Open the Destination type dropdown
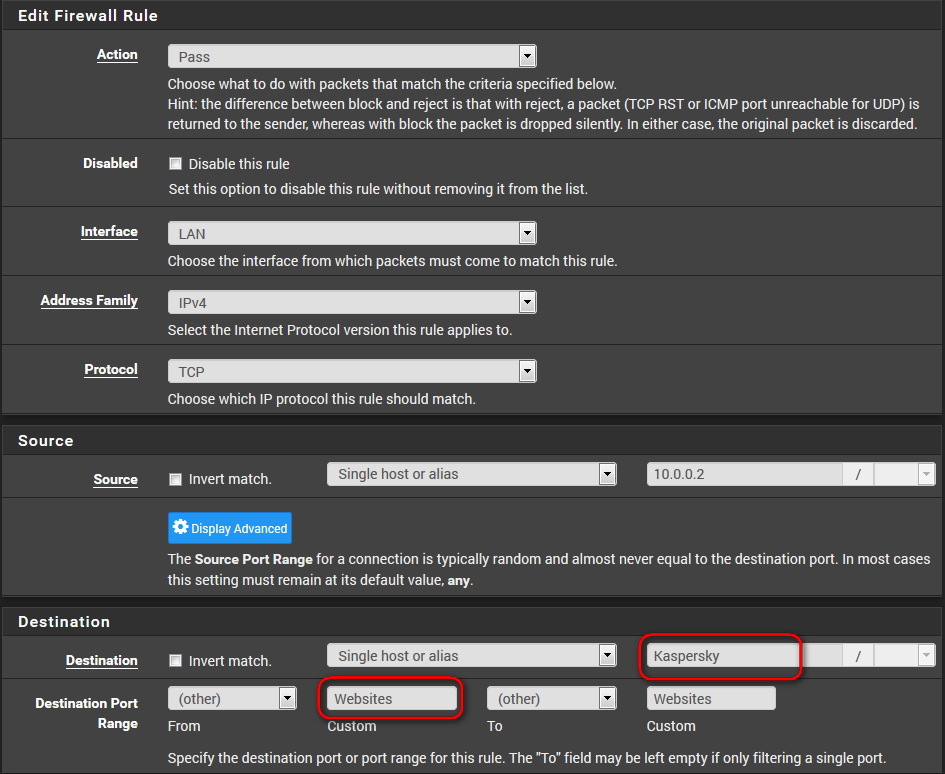The image size is (945, 774). [x=471, y=656]
